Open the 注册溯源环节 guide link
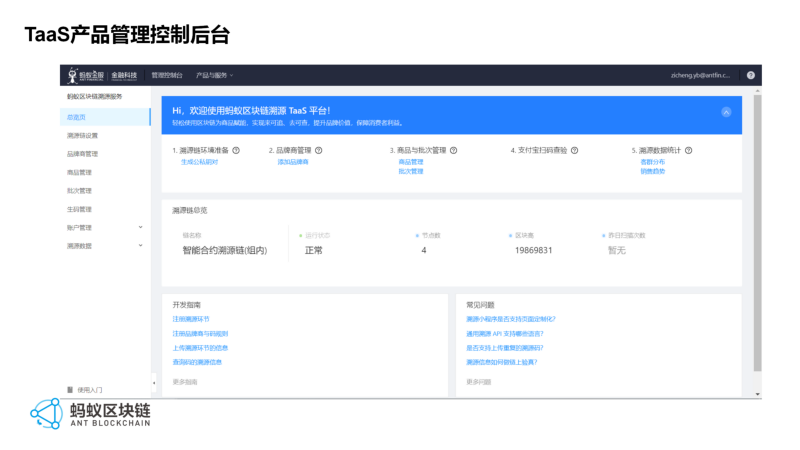800x450 pixels. click(191, 319)
